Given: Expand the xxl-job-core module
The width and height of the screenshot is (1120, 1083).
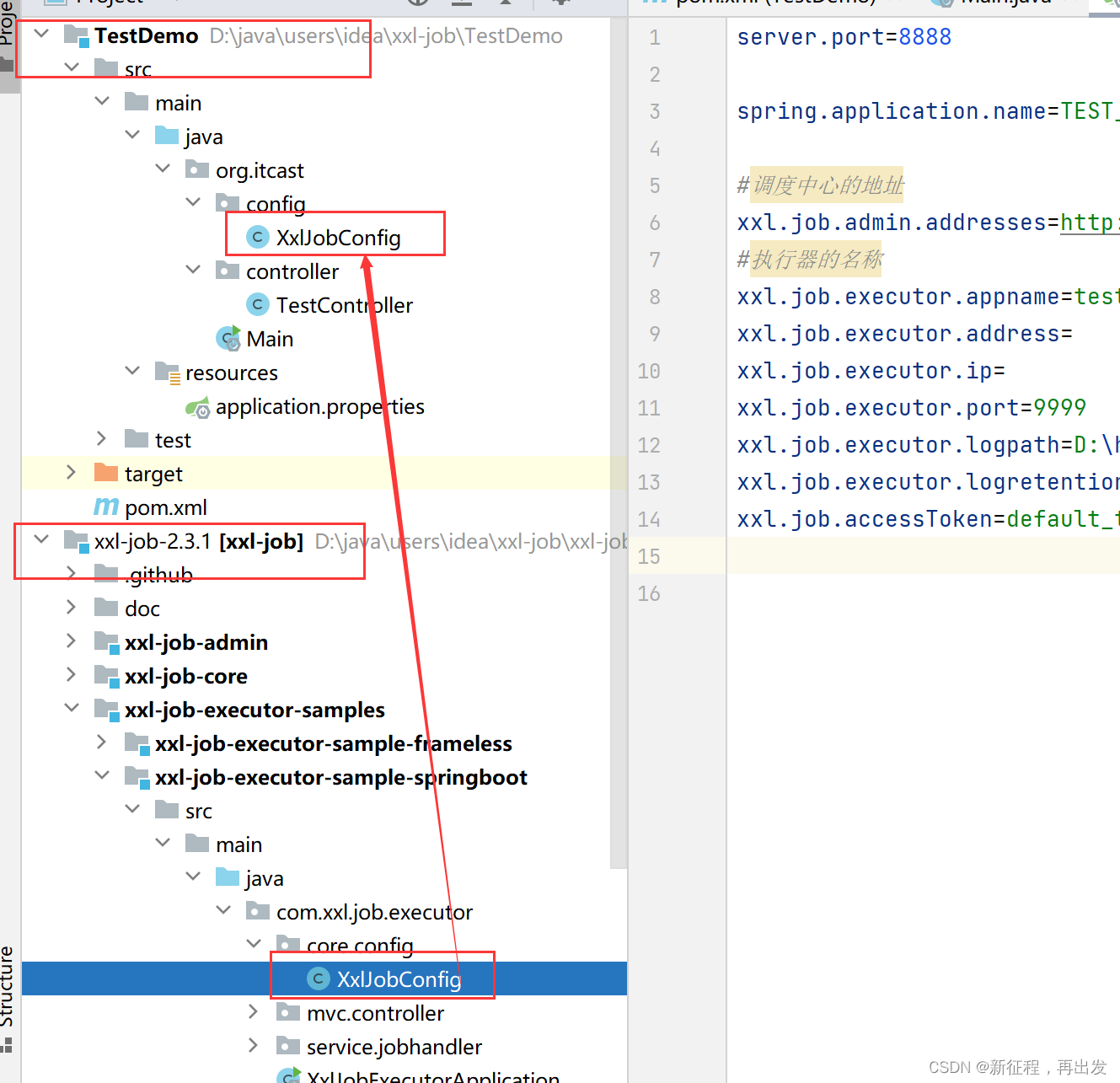Looking at the screenshot, I should click(72, 674).
